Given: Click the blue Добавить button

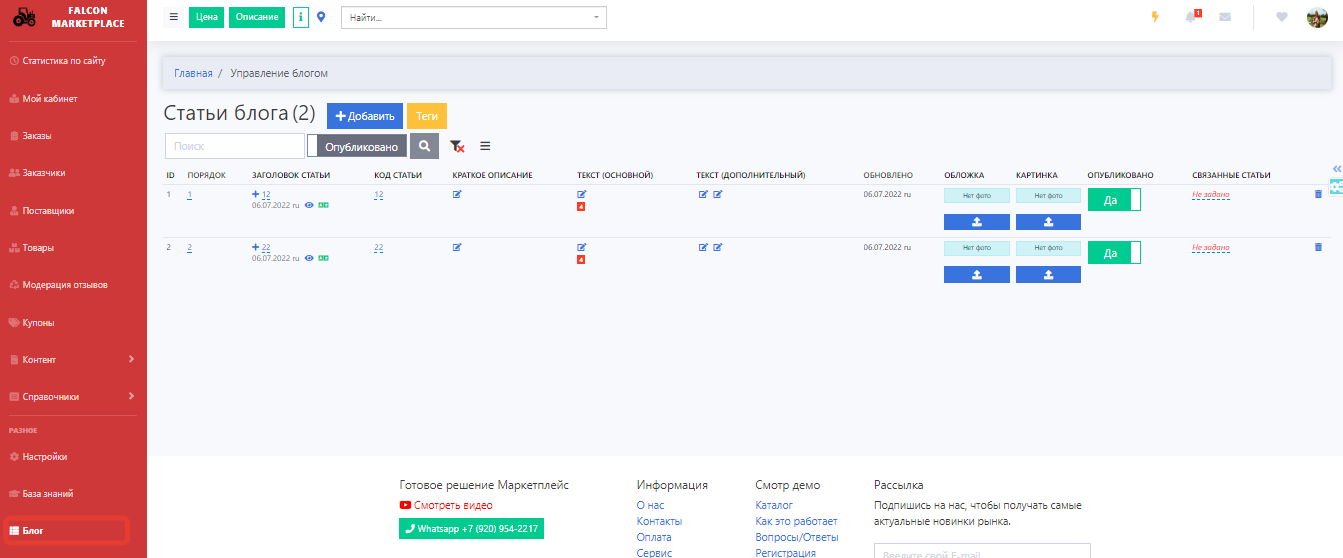Looking at the screenshot, I should [364, 116].
